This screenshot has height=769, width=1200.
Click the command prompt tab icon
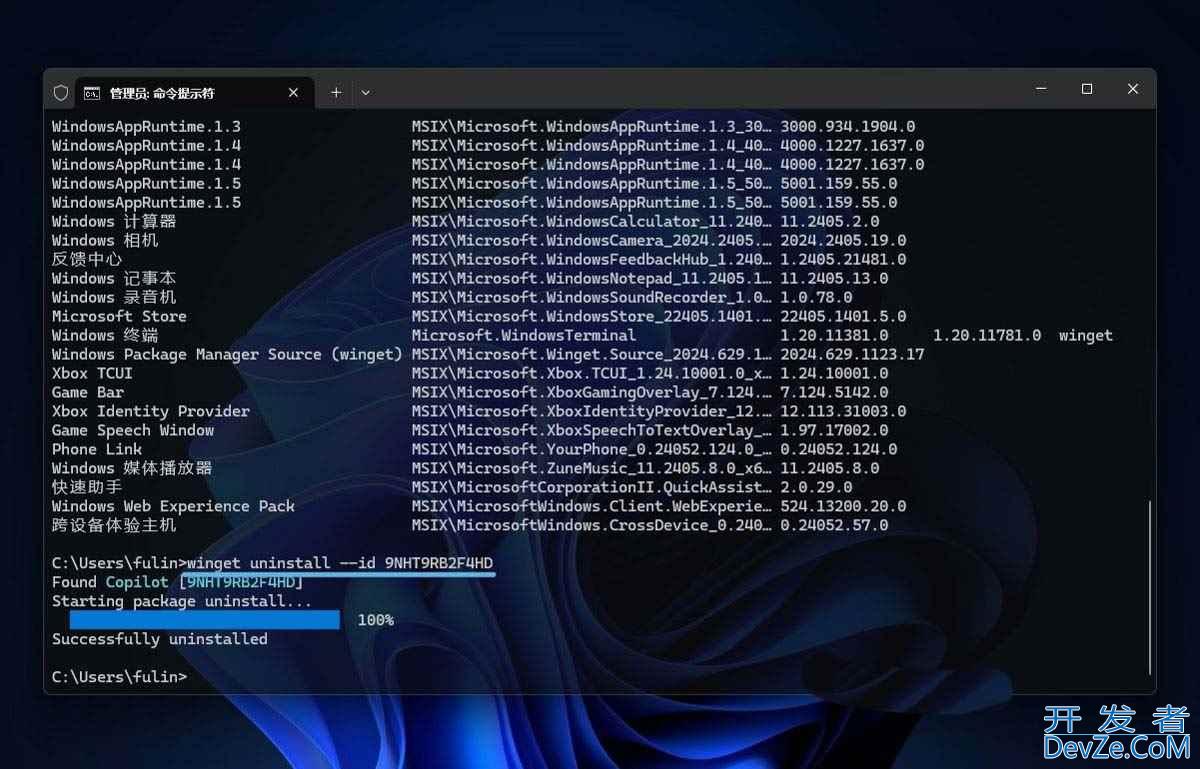tap(91, 93)
